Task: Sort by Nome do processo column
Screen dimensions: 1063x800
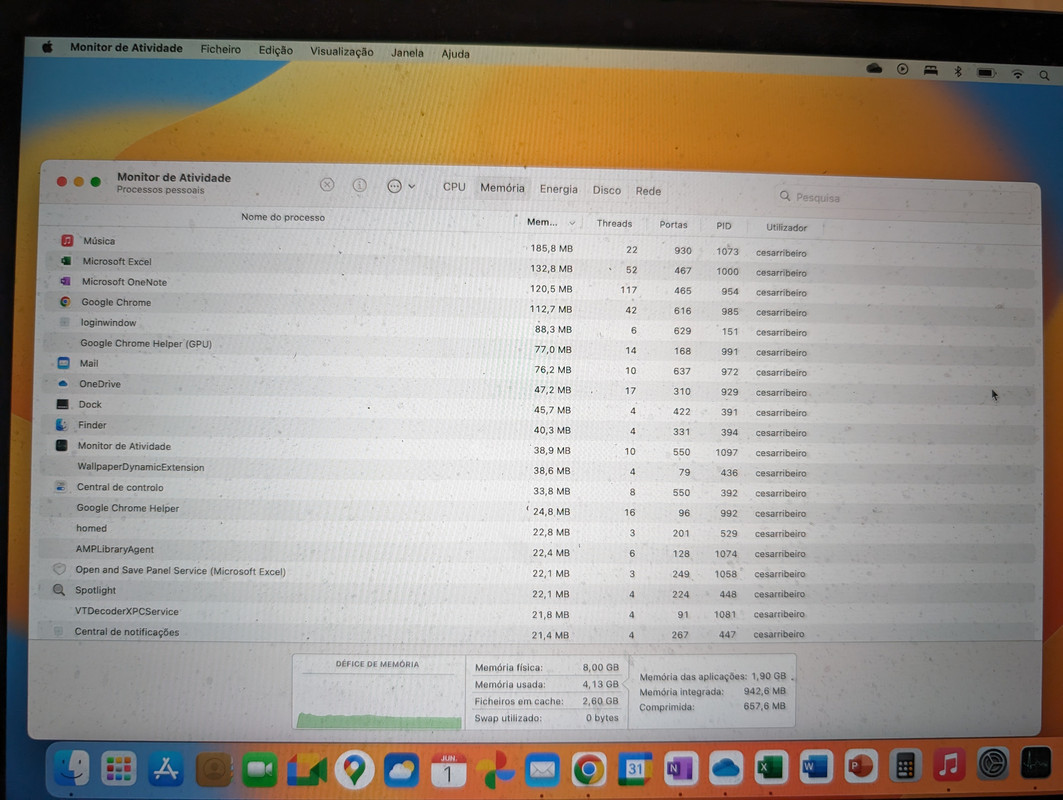Action: click(283, 217)
